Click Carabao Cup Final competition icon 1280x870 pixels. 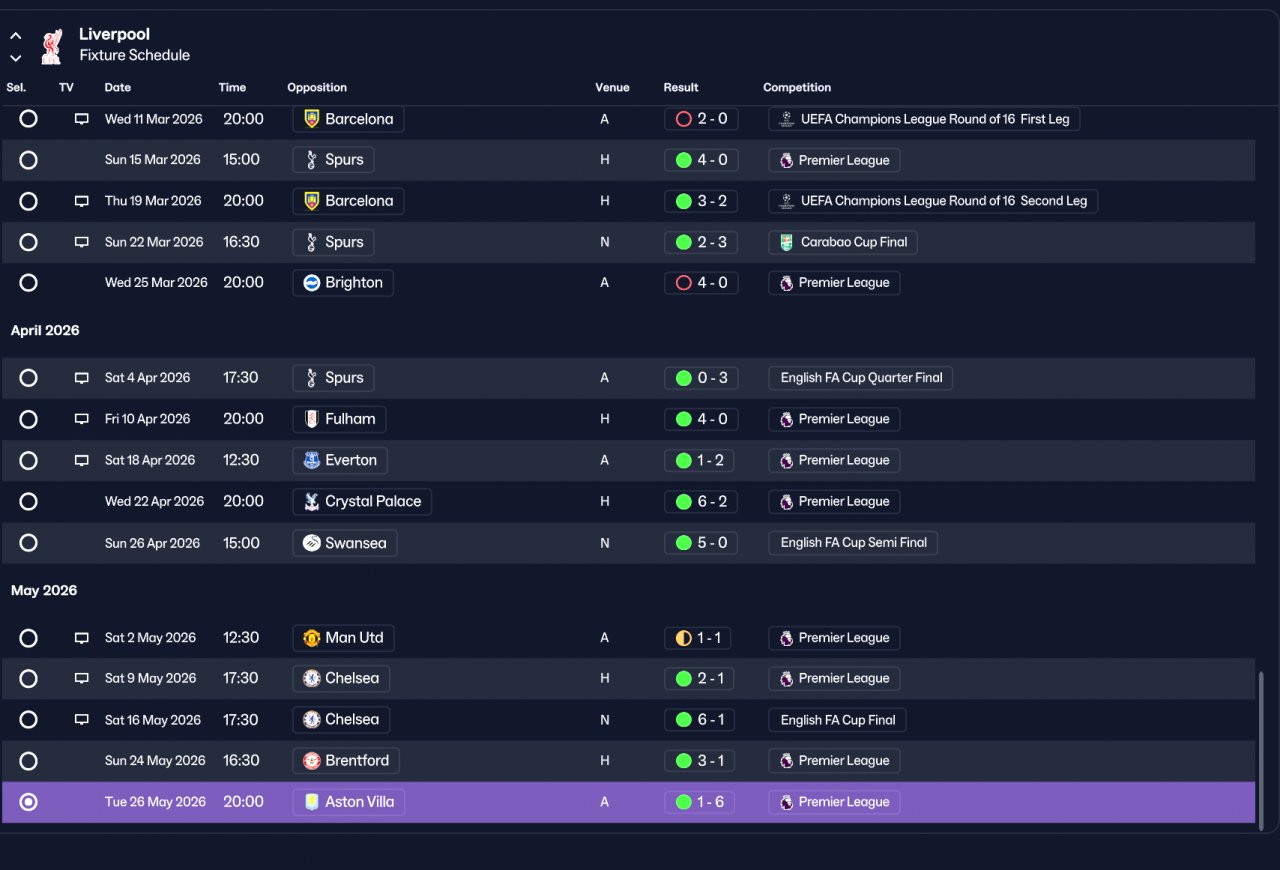coord(786,242)
